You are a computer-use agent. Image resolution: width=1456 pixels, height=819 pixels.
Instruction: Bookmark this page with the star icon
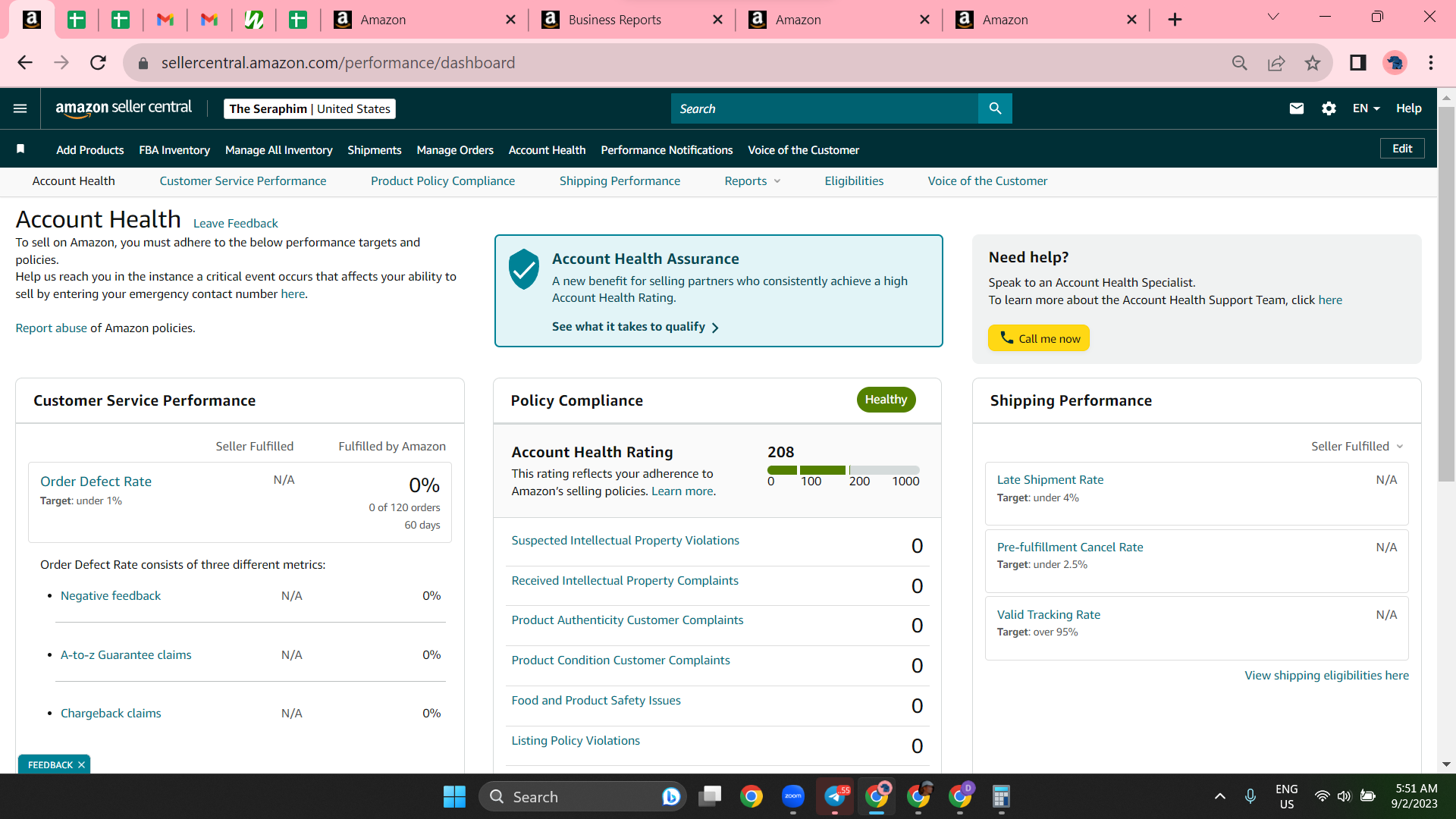[1313, 63]
